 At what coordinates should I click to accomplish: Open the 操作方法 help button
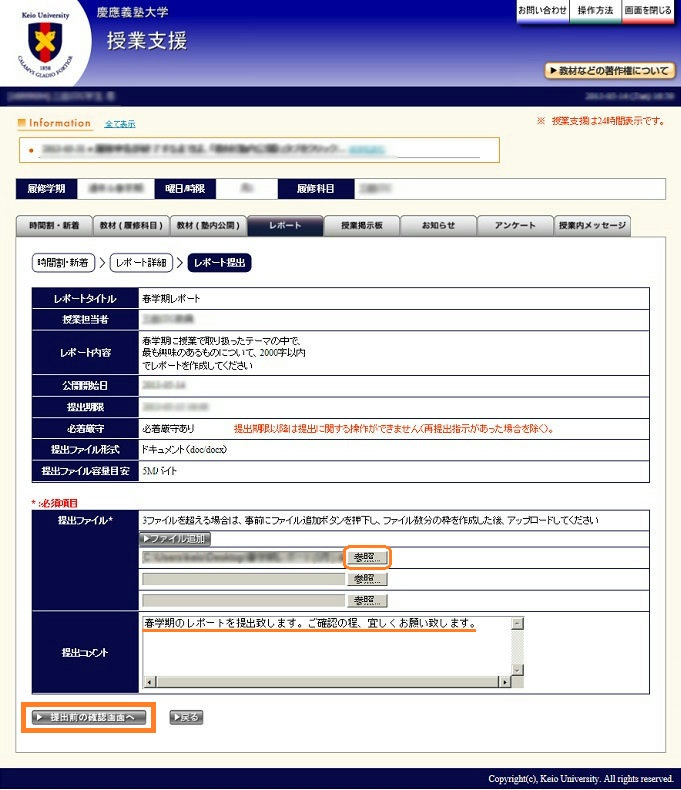(596, 10)
